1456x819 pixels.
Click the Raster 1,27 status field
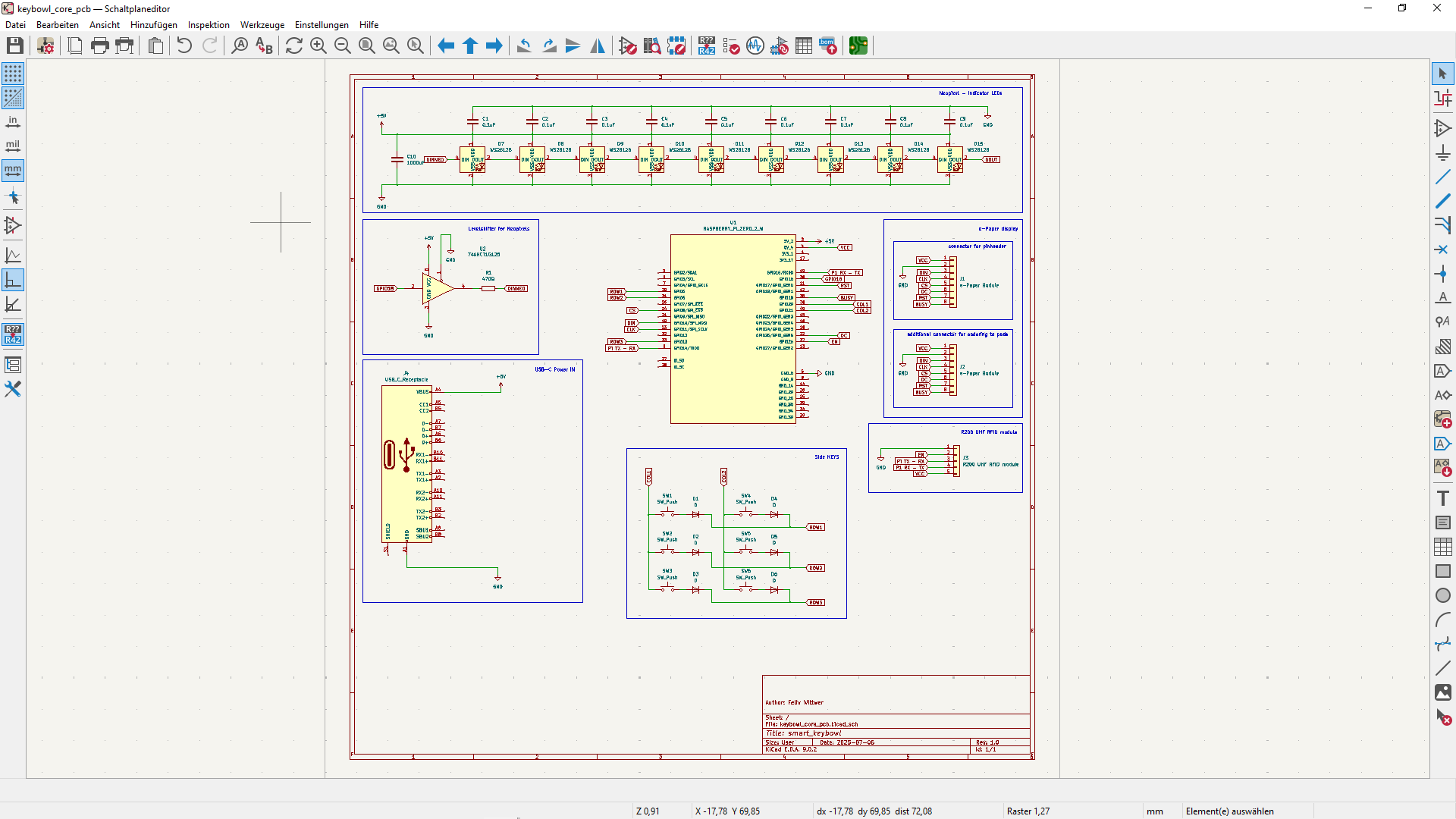[1028, 811]
